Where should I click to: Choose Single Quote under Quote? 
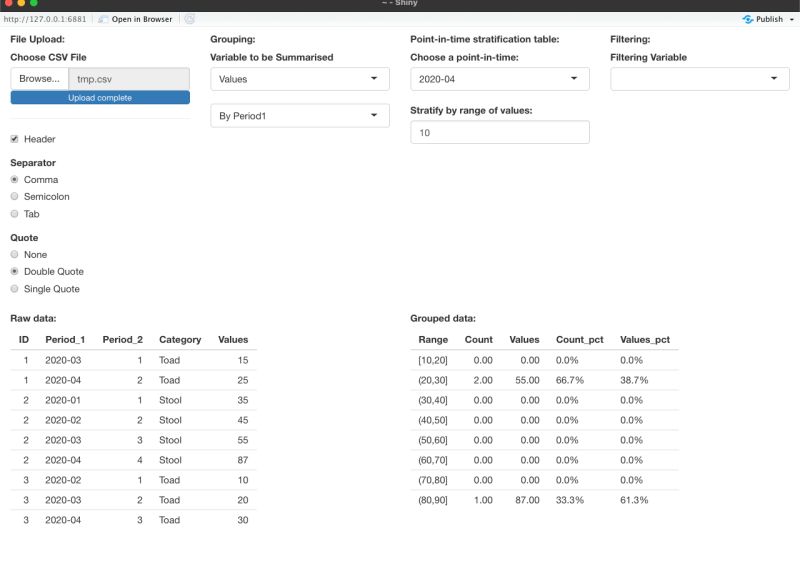tap(13, 288)
